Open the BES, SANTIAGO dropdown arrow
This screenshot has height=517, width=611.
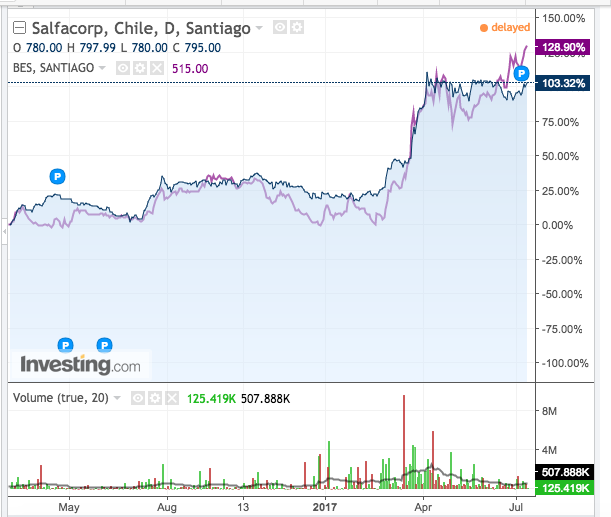pos(102,68)
